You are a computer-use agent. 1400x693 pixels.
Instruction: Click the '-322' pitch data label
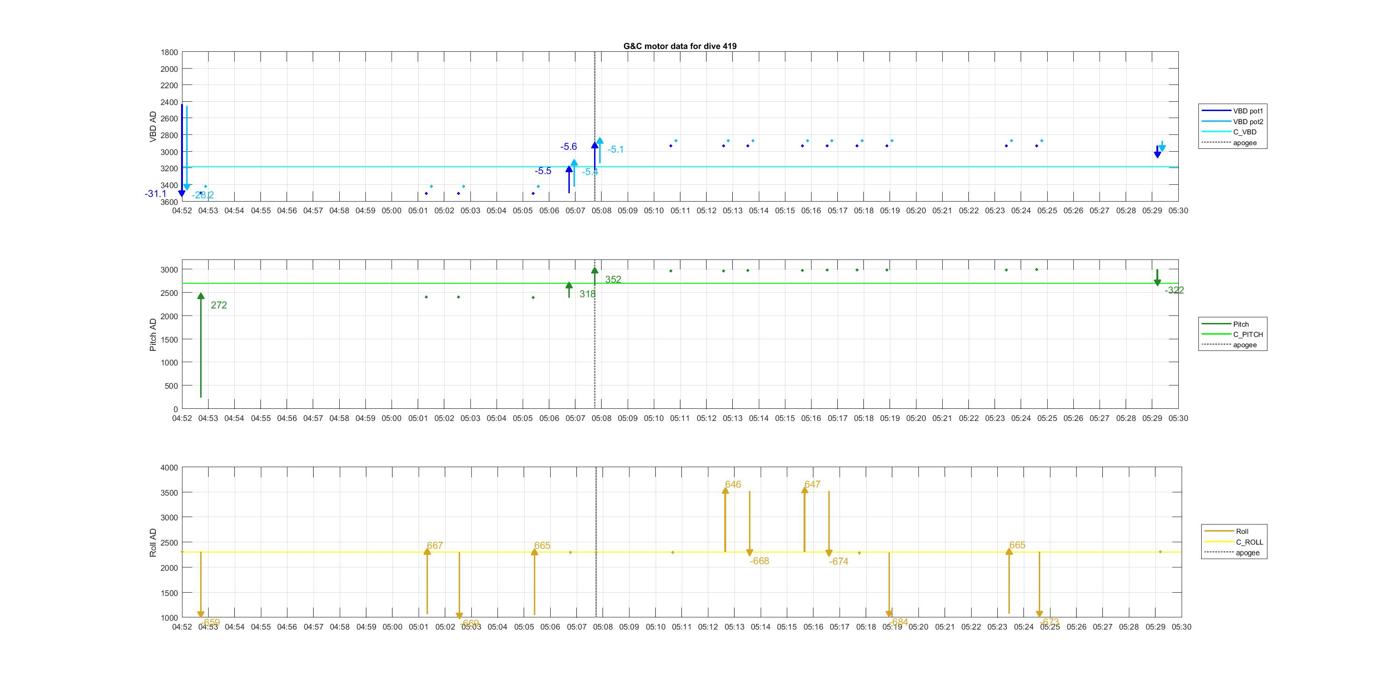point(1174,290)
